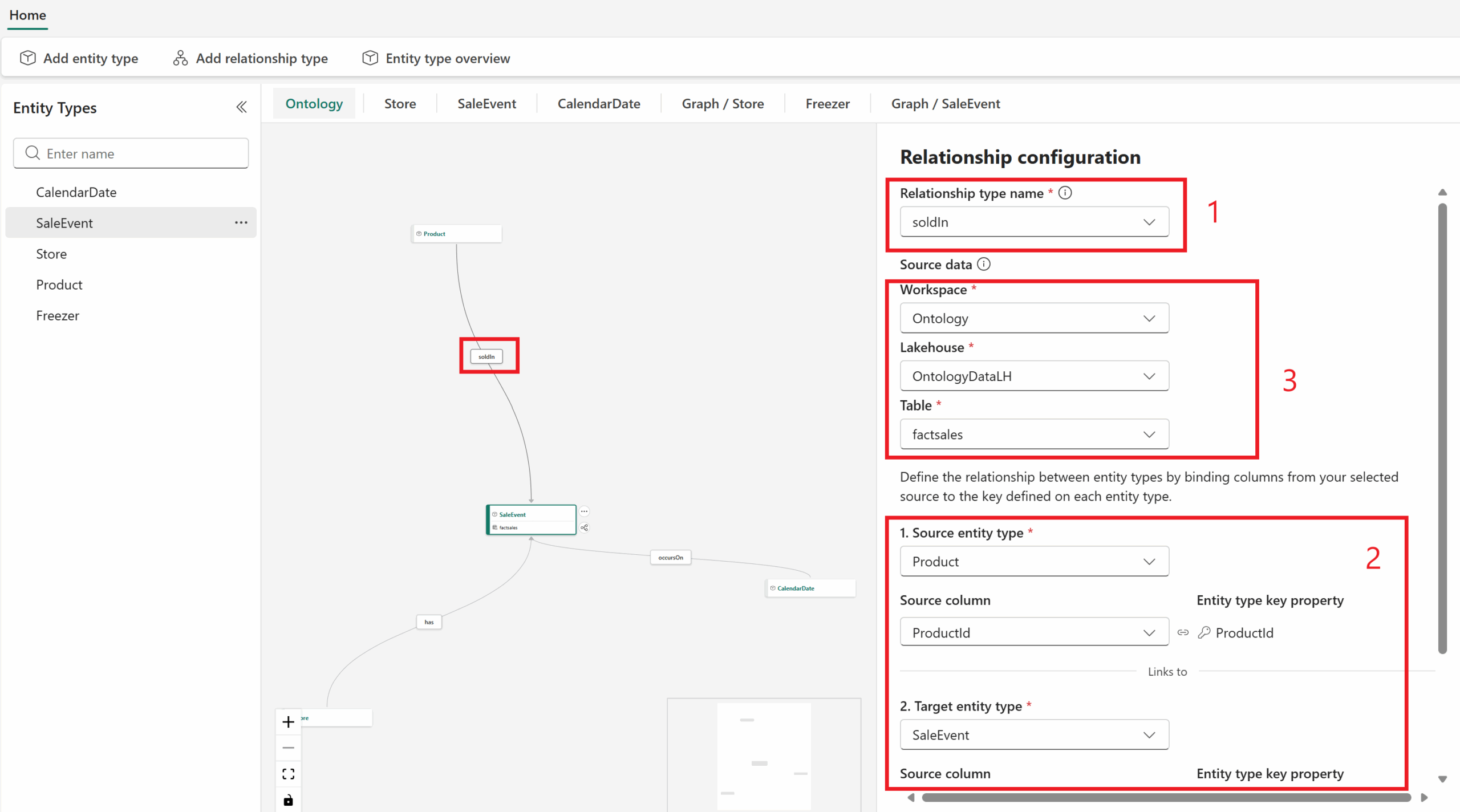Select Freezer in the entity types list

click(x=58, y=315)
